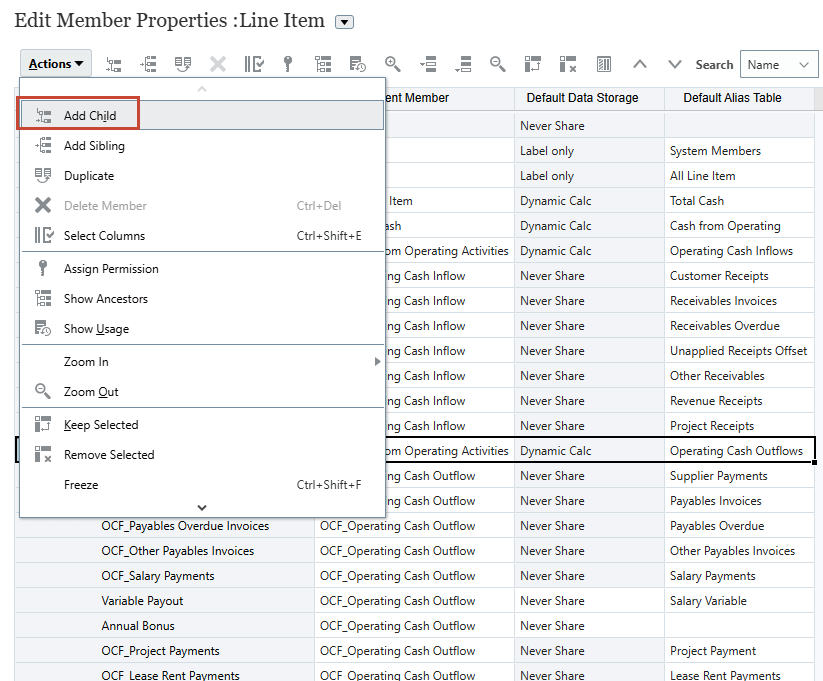
Task: Choose Remove Selected menu entry
Action: click(202, 454)
